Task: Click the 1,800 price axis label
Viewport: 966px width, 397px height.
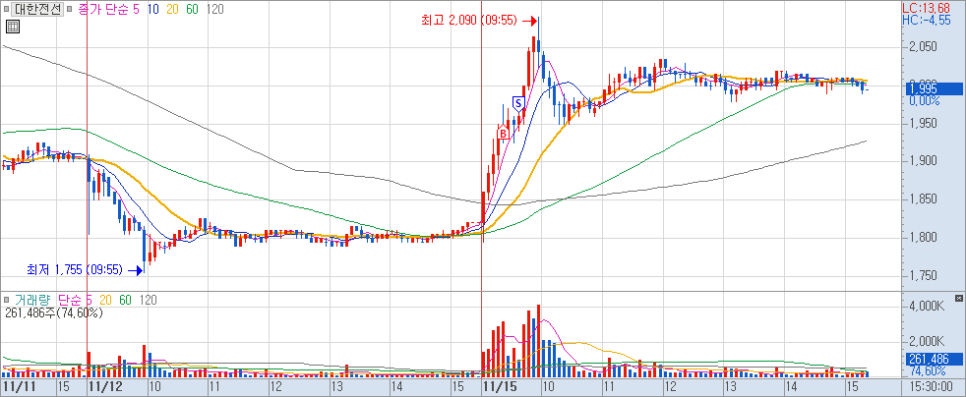Action: pyautogui.click(x=923, y=238)
